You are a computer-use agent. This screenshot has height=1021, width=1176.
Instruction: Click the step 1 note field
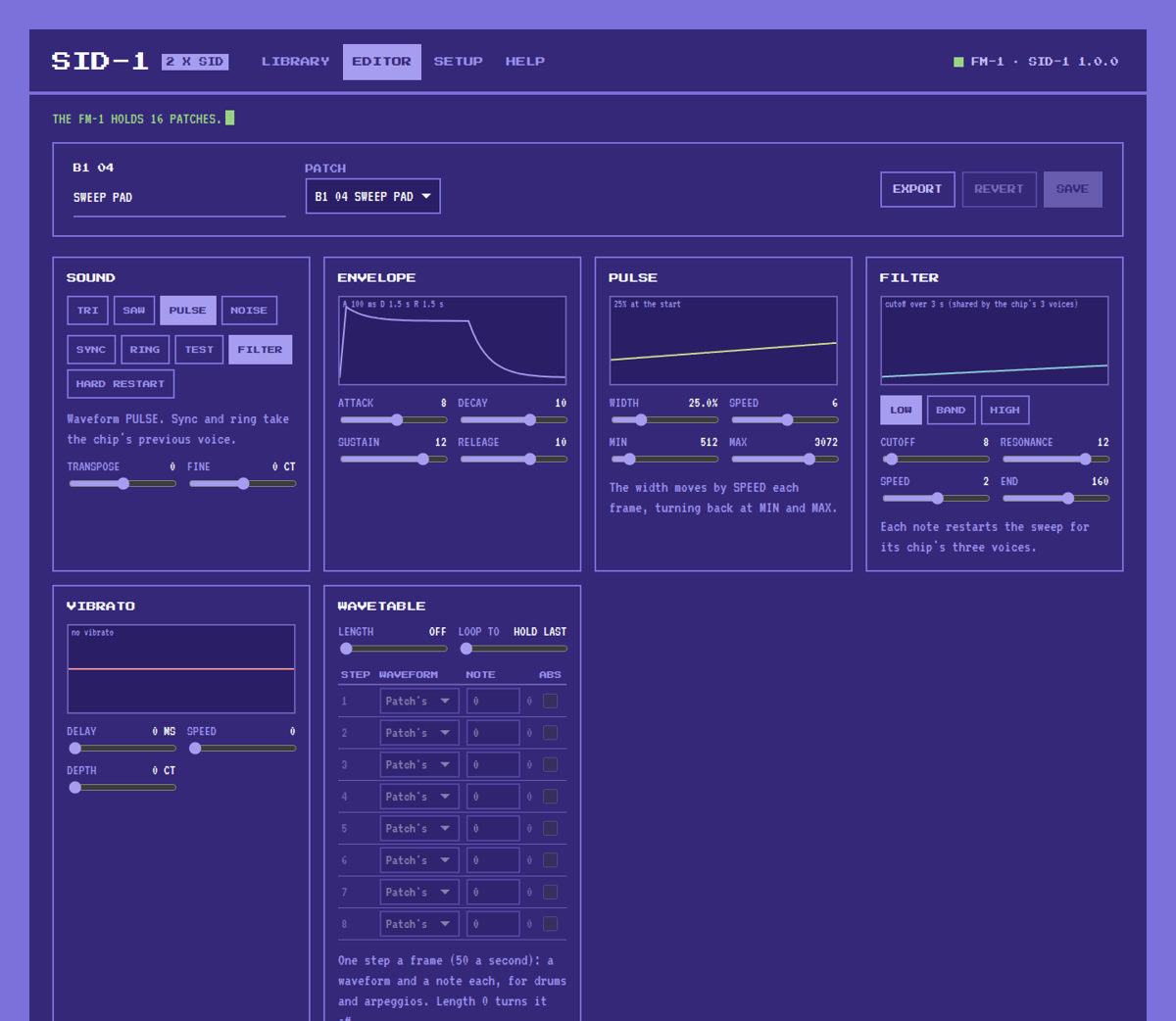point(493,701)
